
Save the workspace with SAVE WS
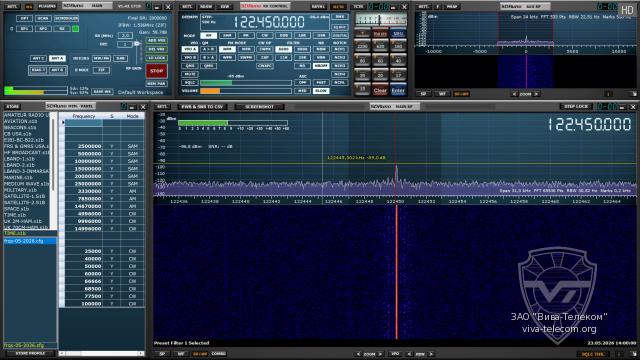pos(102,92)
